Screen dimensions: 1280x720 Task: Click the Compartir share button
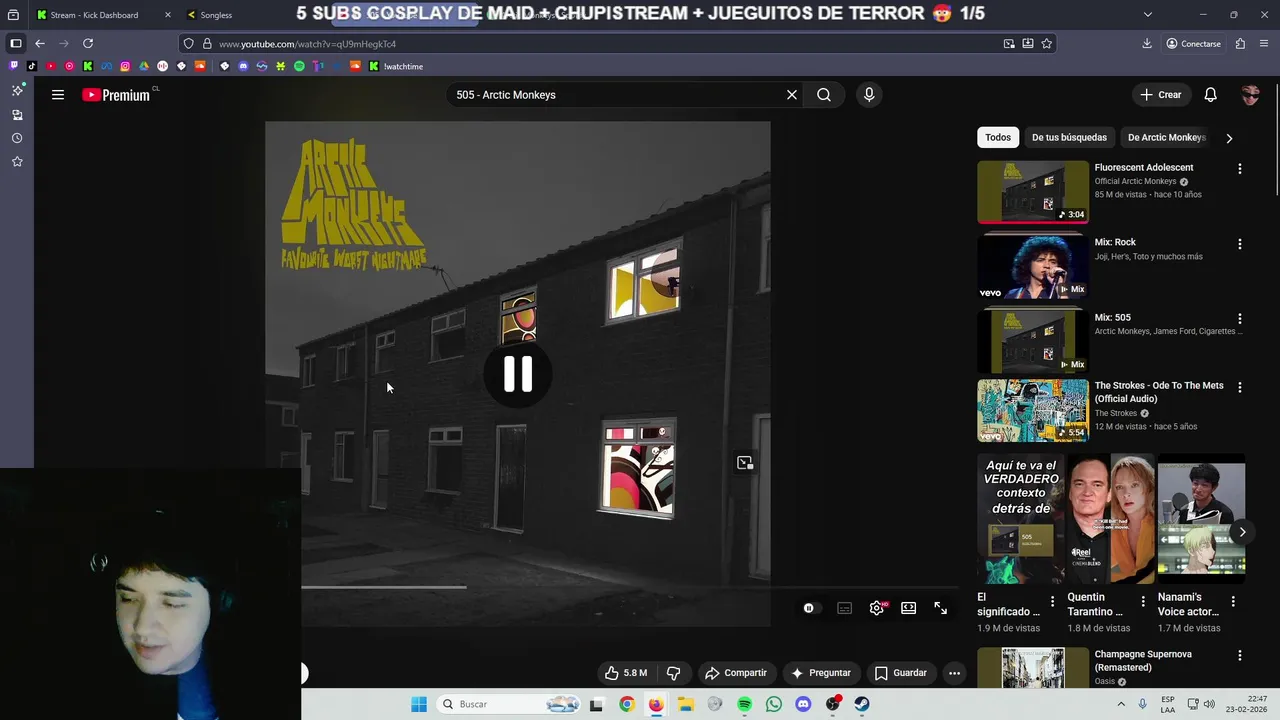[x=735, y=673]
